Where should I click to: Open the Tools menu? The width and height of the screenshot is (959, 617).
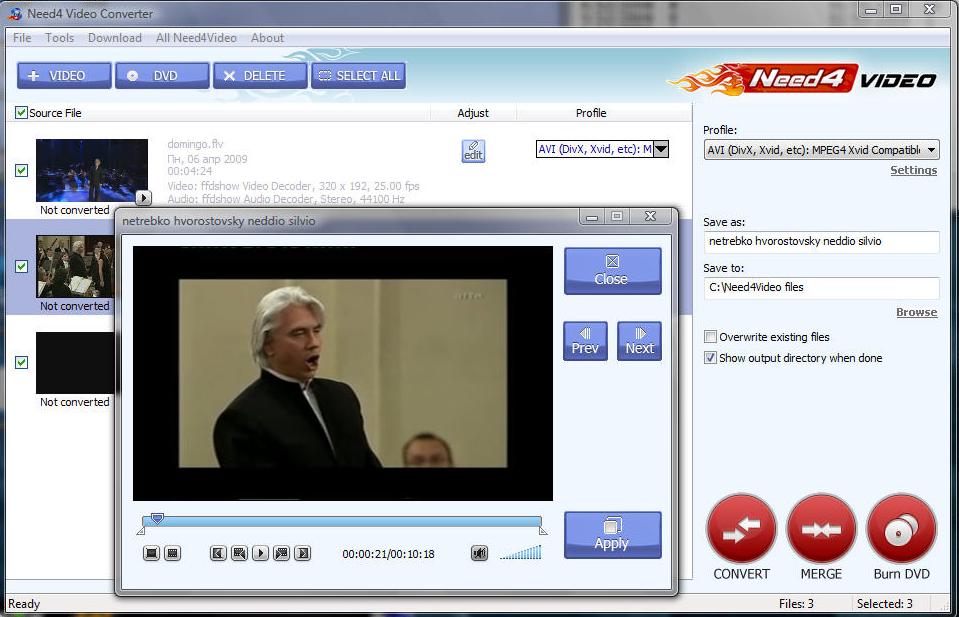(59, 38)
